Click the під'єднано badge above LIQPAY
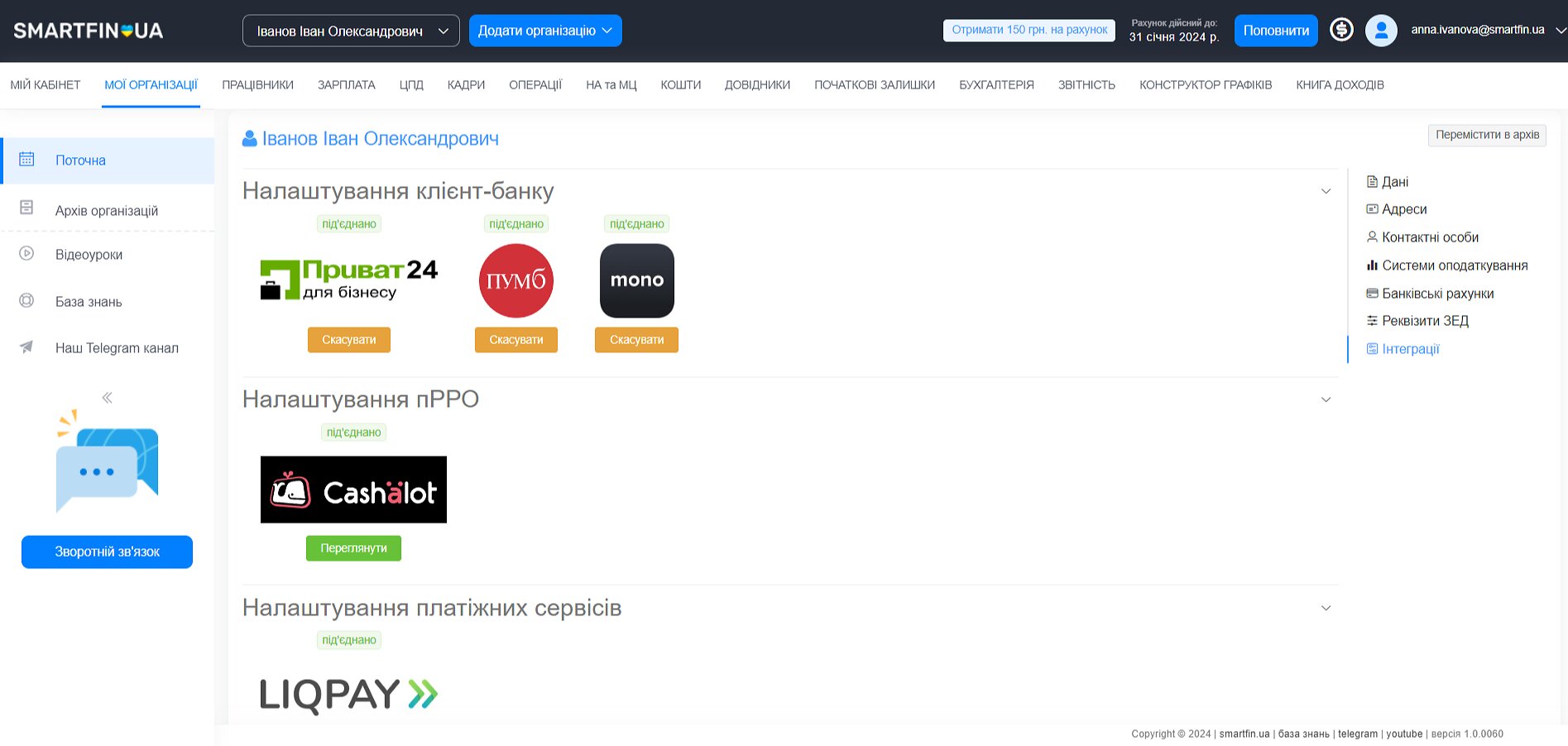Viewport: 1568px width, 746px height. pyautogui.click(x=349, y=640)
